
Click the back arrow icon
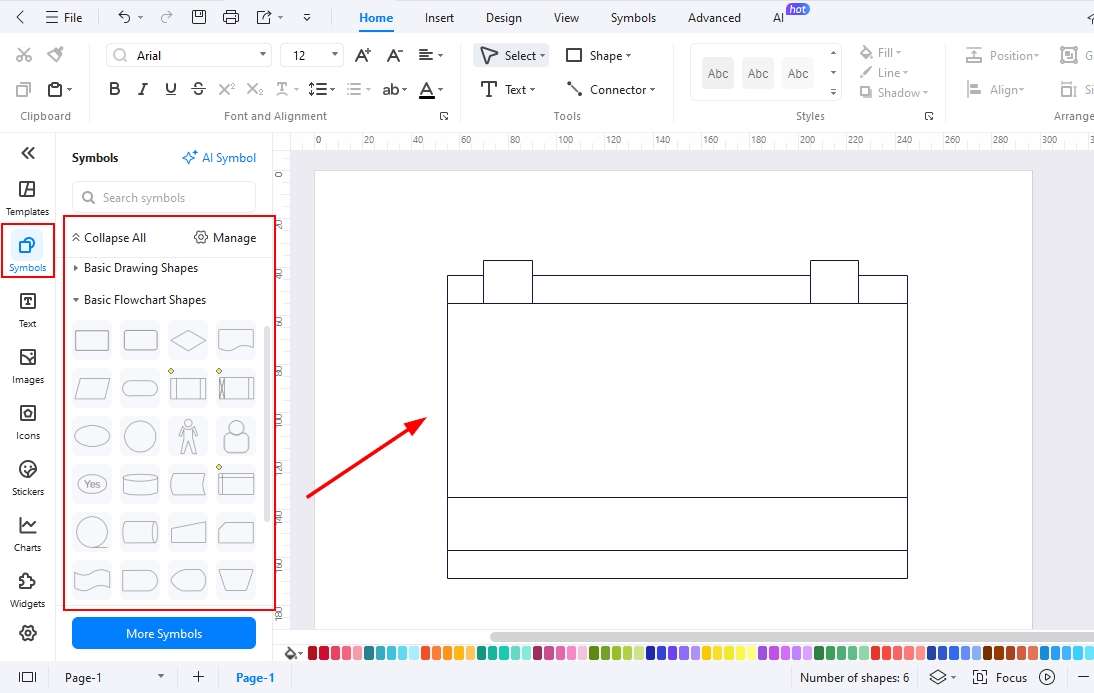20,17
